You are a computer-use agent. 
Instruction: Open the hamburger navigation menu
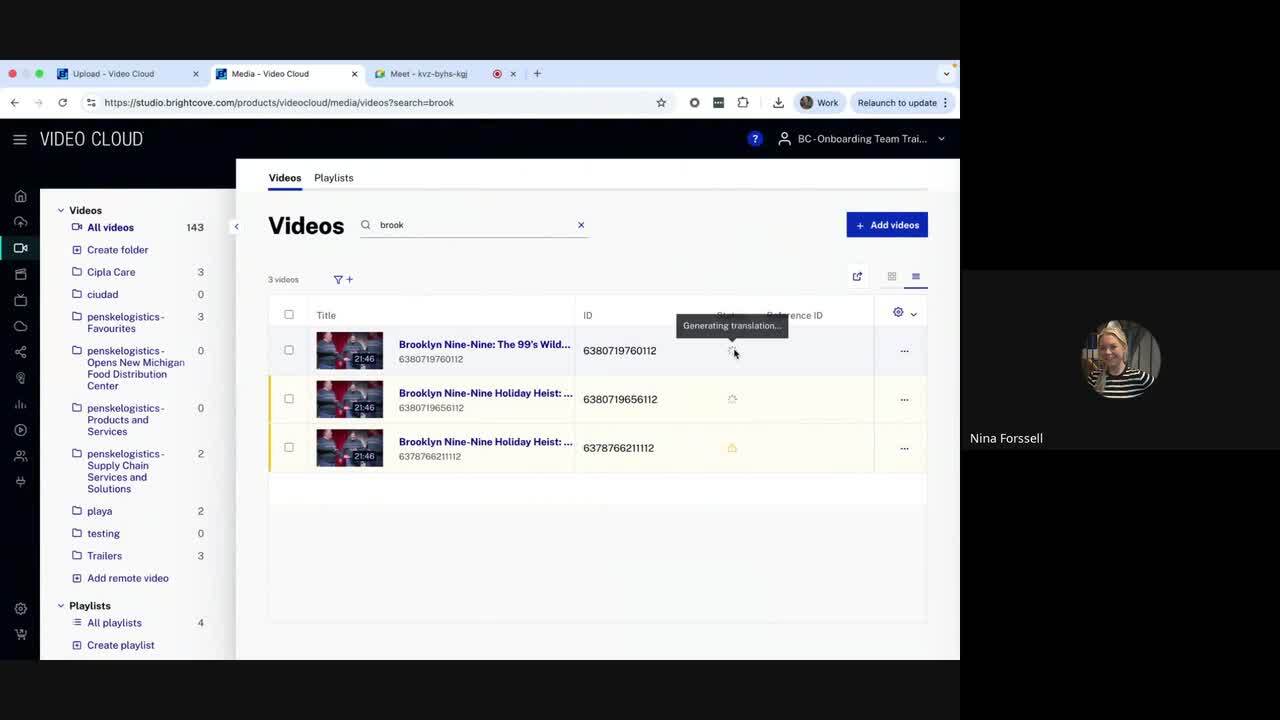pyautogui.click(x=20, y=140)
